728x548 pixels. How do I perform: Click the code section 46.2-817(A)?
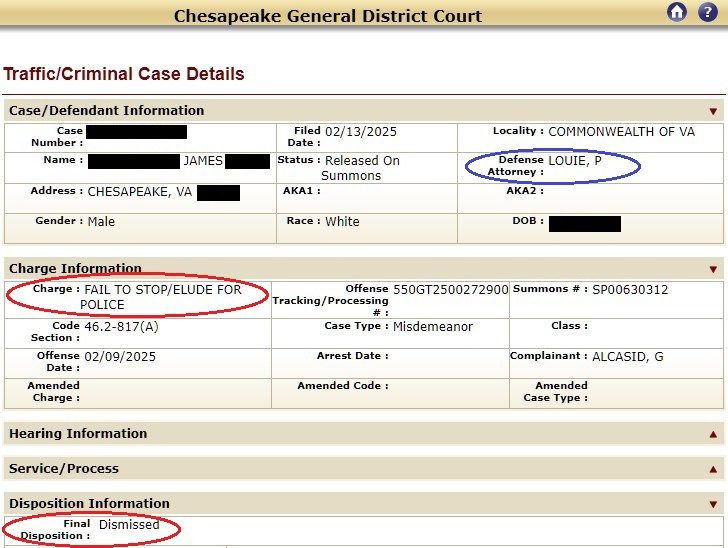121,327
